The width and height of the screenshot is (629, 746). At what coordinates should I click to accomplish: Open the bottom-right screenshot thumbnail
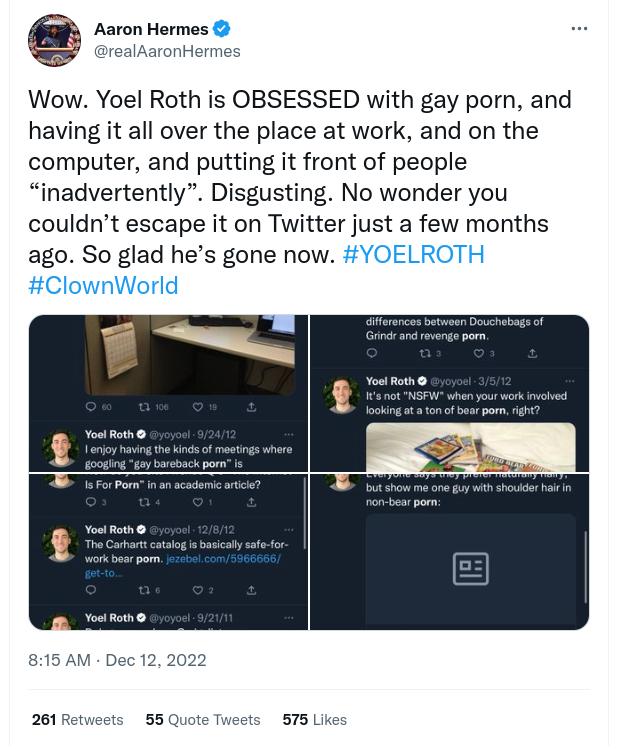coord(450,551)
